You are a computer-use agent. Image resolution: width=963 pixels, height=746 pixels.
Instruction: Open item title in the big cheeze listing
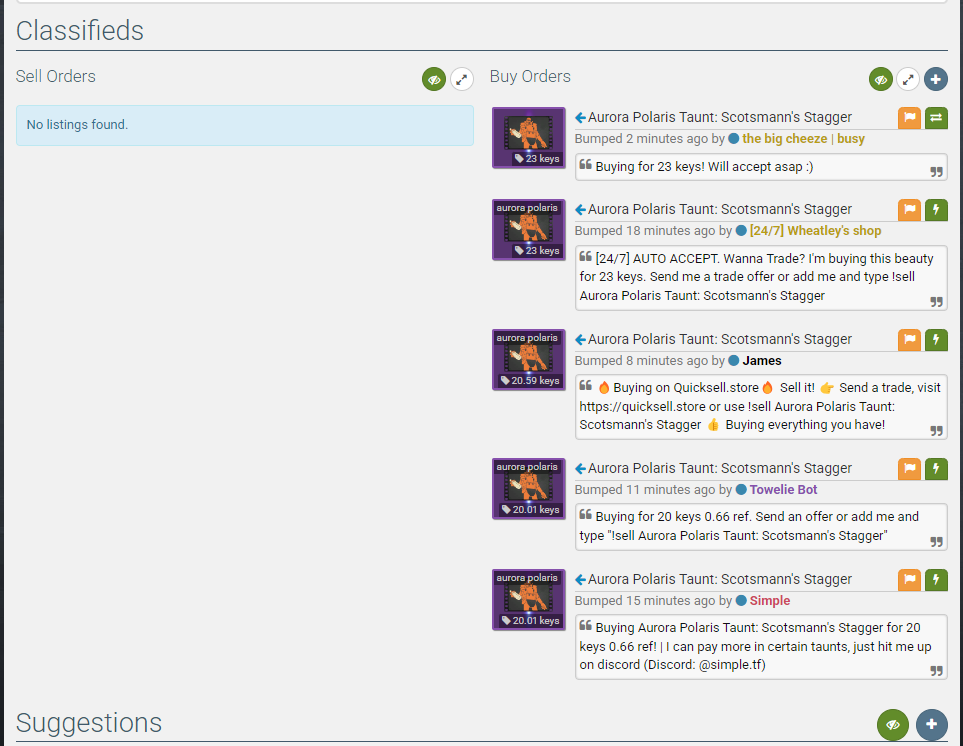coord(720,117)
